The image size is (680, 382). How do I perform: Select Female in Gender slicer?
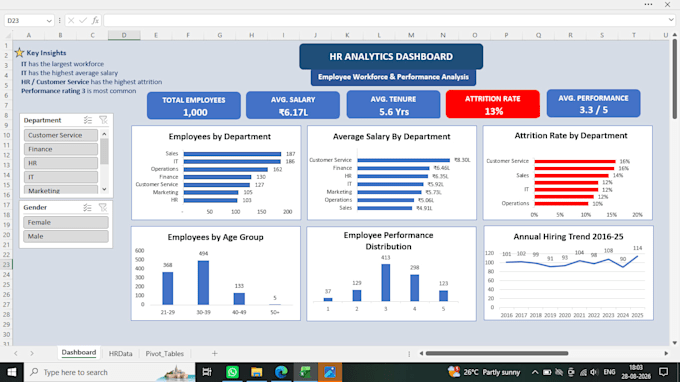66,222
